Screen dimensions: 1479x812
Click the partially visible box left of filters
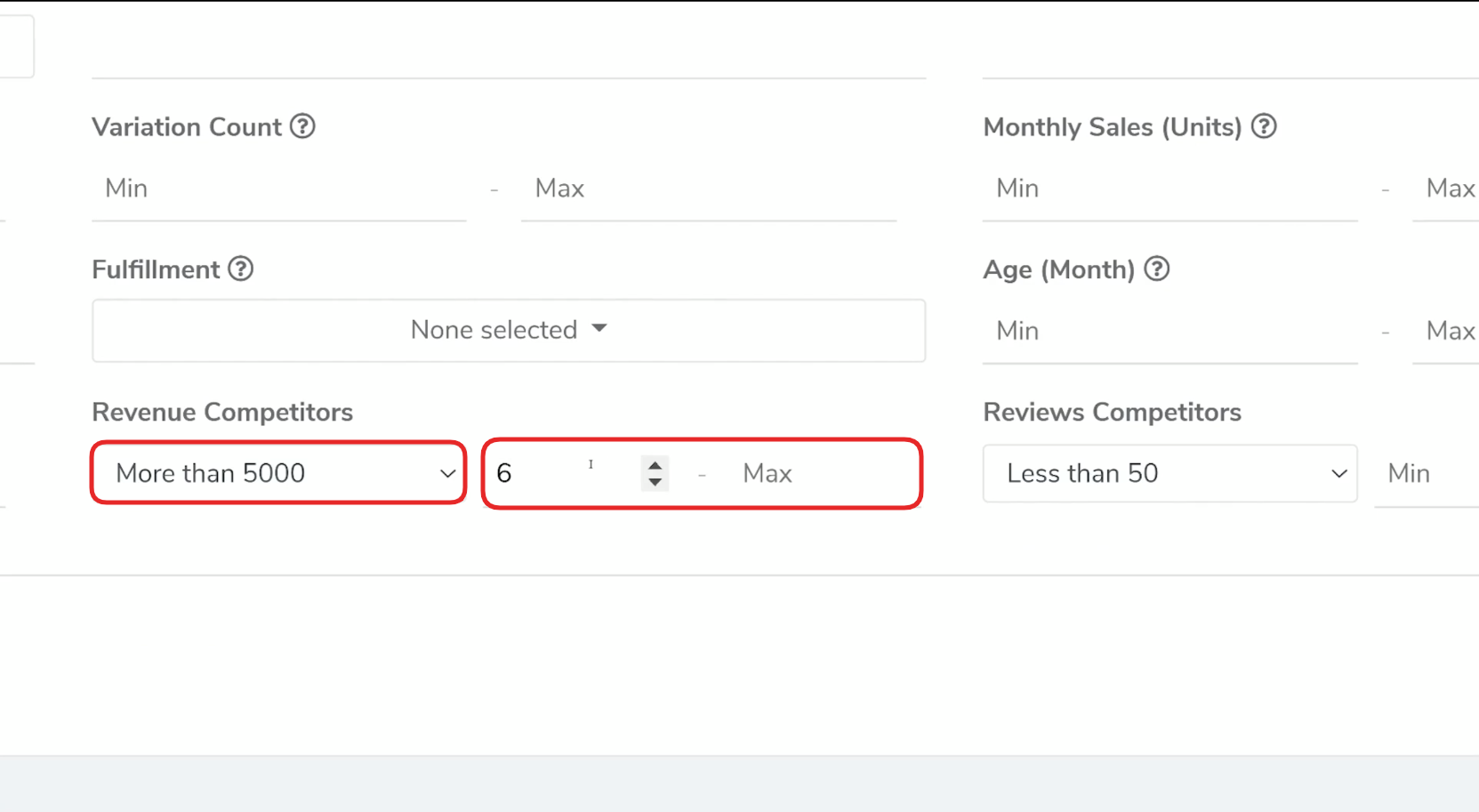16,45
